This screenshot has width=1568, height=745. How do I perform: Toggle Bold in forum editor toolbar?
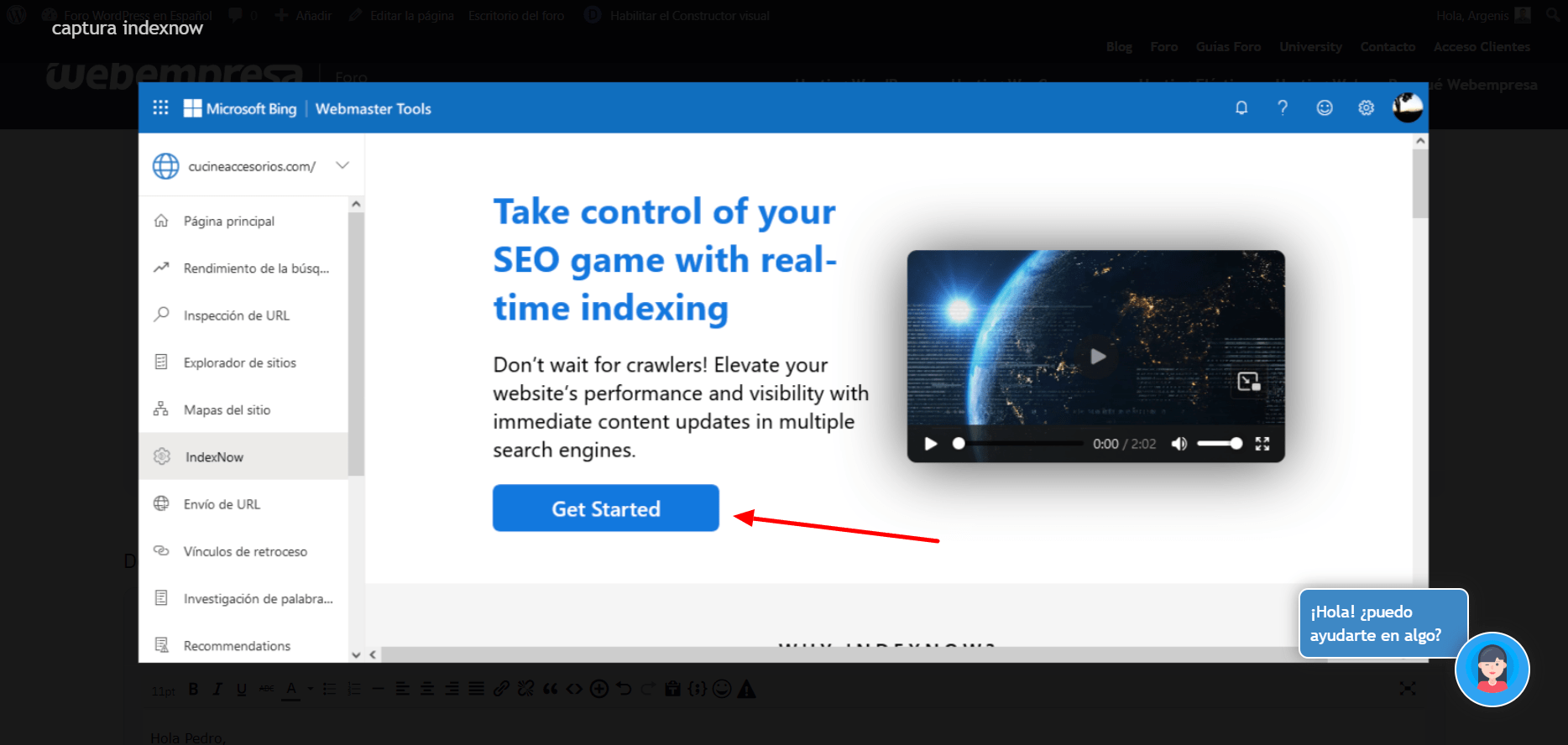coord(193,689)
